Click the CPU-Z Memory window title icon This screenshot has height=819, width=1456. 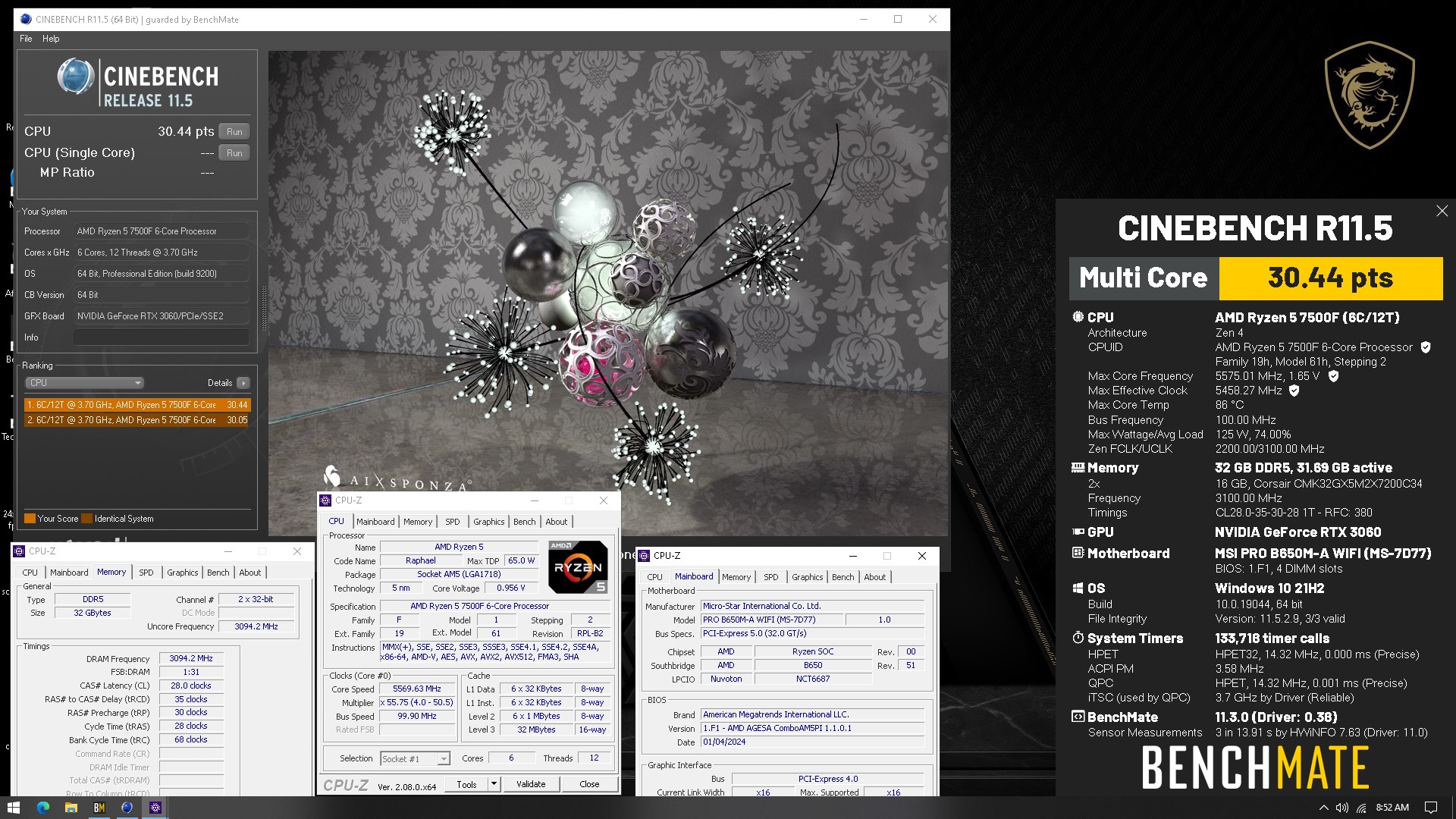point(19,551)
